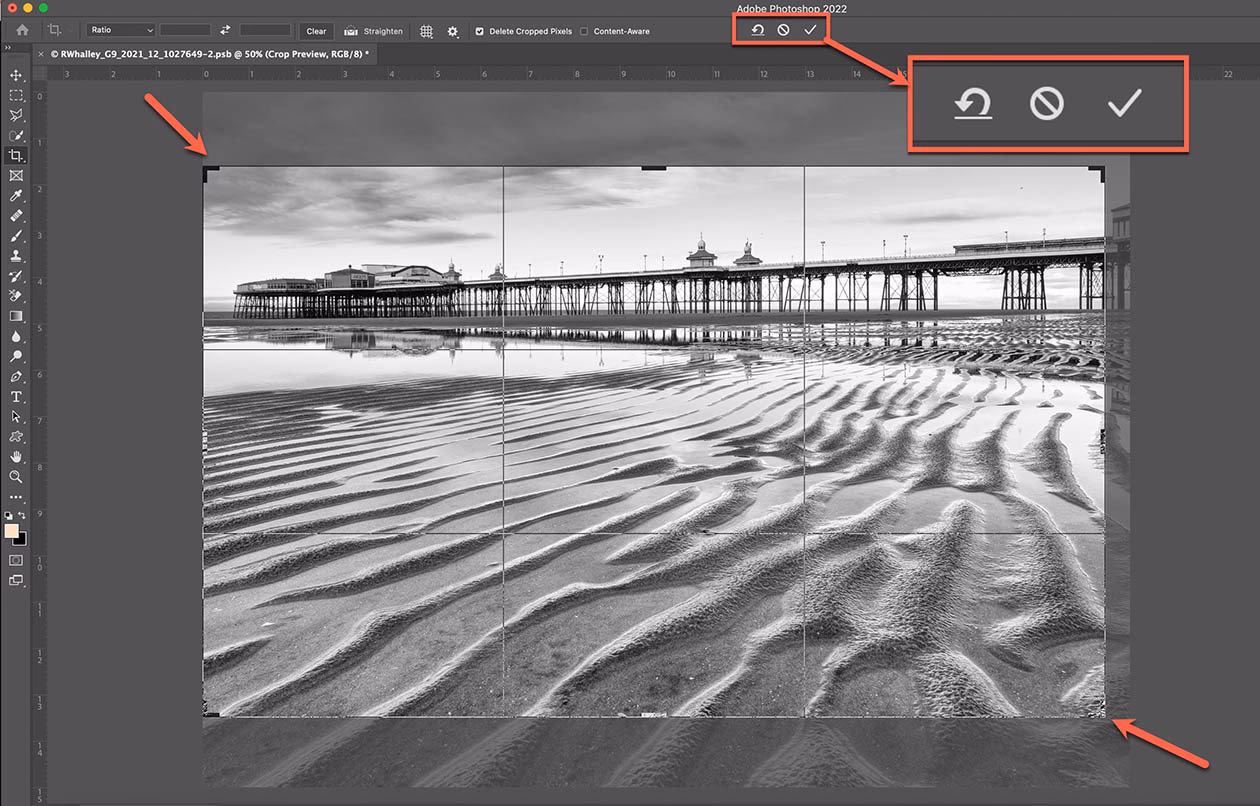
Task: Open the Ratio dropdown
Action: [120, 28]
